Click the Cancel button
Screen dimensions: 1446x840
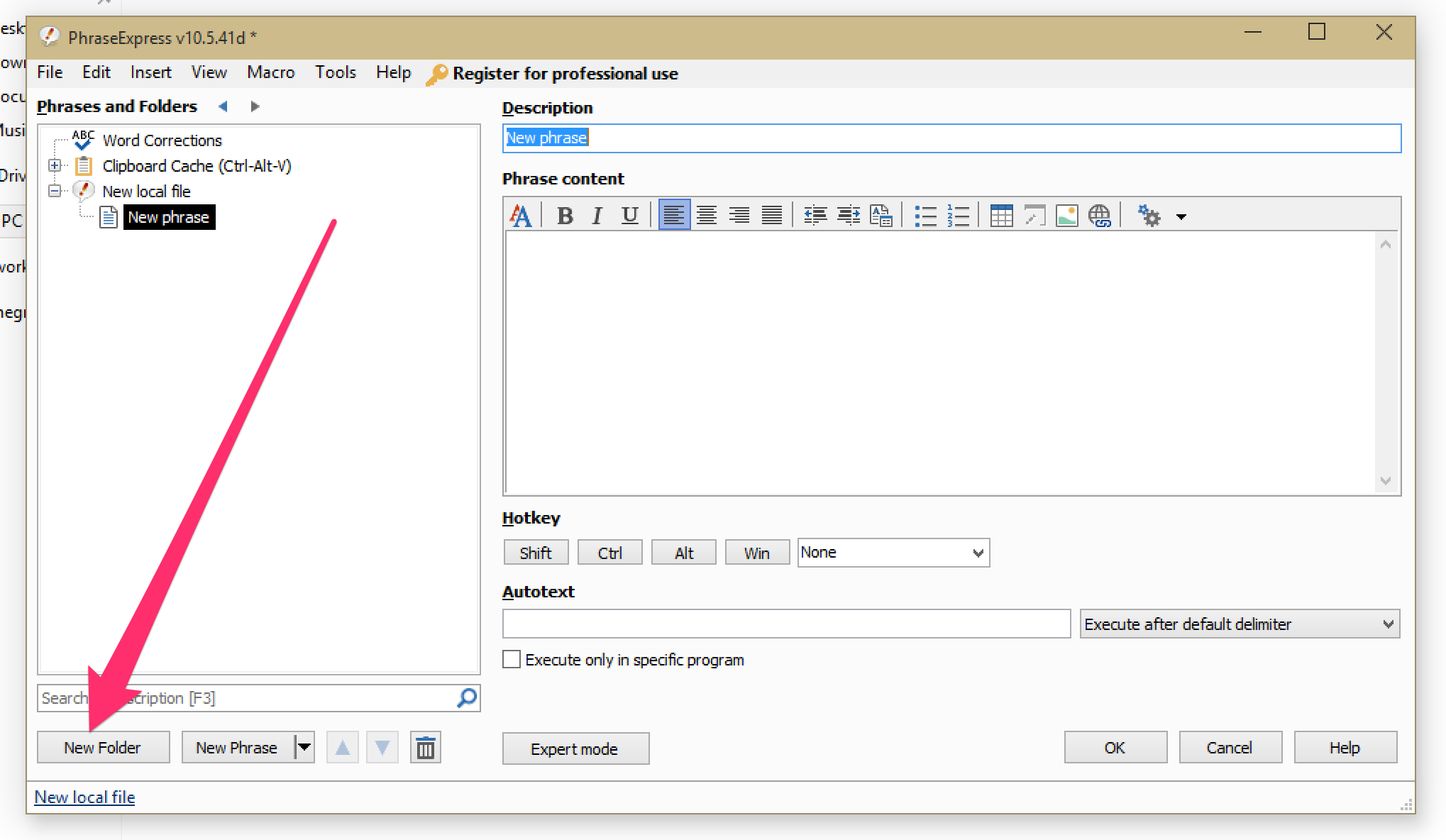pos(1230,748)
